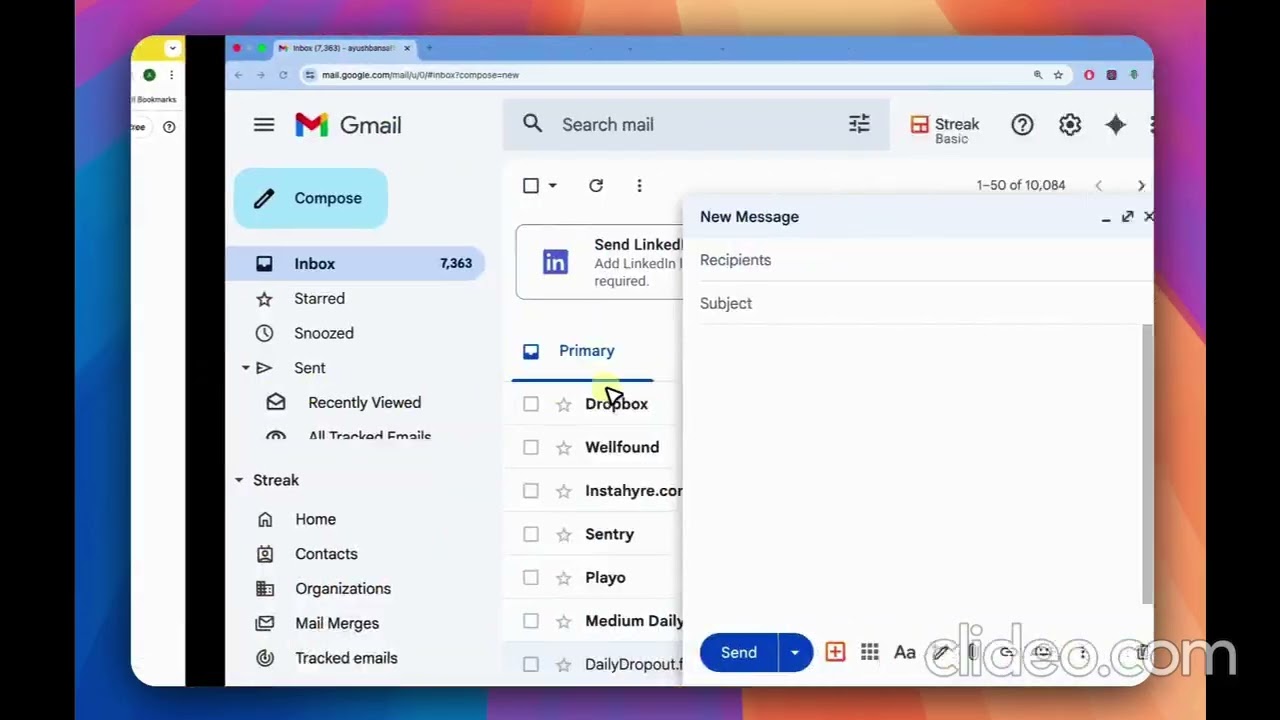This screenshot has height=720, width=1280.
Task: Tick the DailyDropout email checkbox
Action: click(531, 664)
